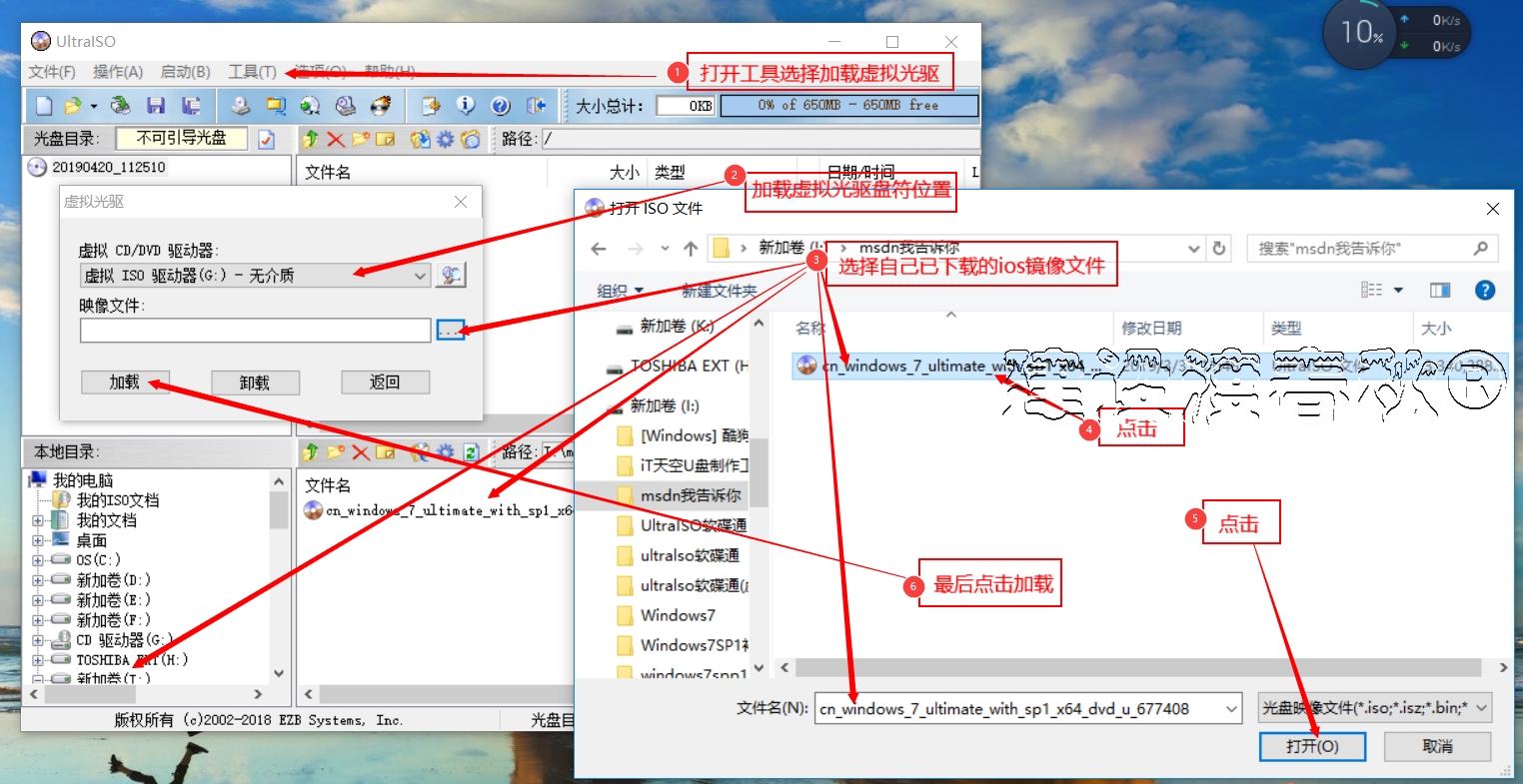Click the view layout icon in Open ISO dialog

(x=1371, y=290)
